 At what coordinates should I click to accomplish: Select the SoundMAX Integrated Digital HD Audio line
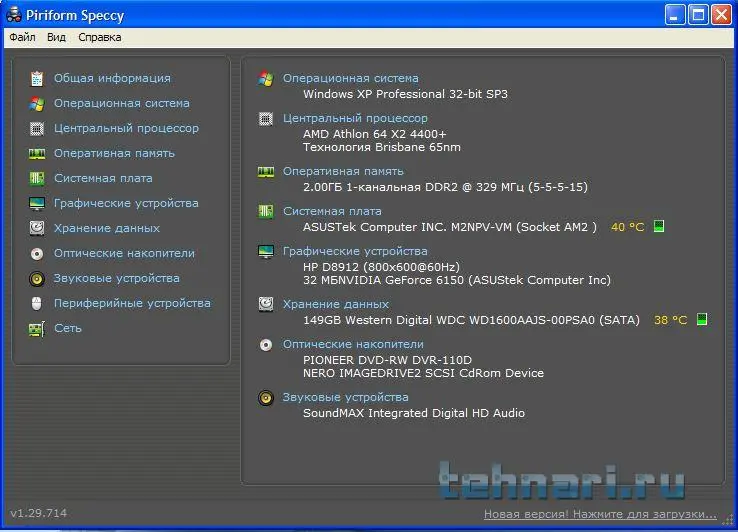(x=414, y=413)
